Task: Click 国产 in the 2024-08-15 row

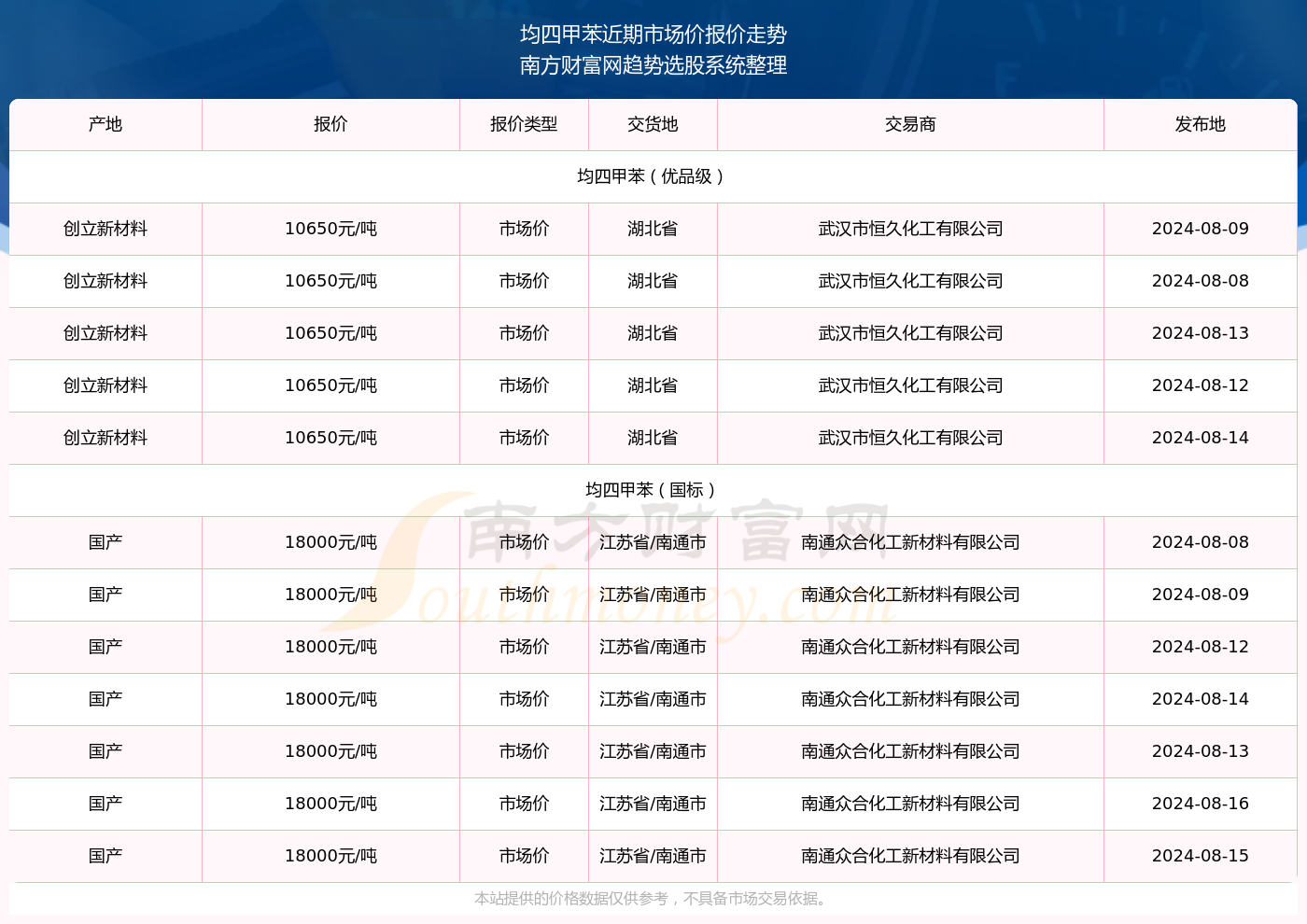Action: point(105,856)
